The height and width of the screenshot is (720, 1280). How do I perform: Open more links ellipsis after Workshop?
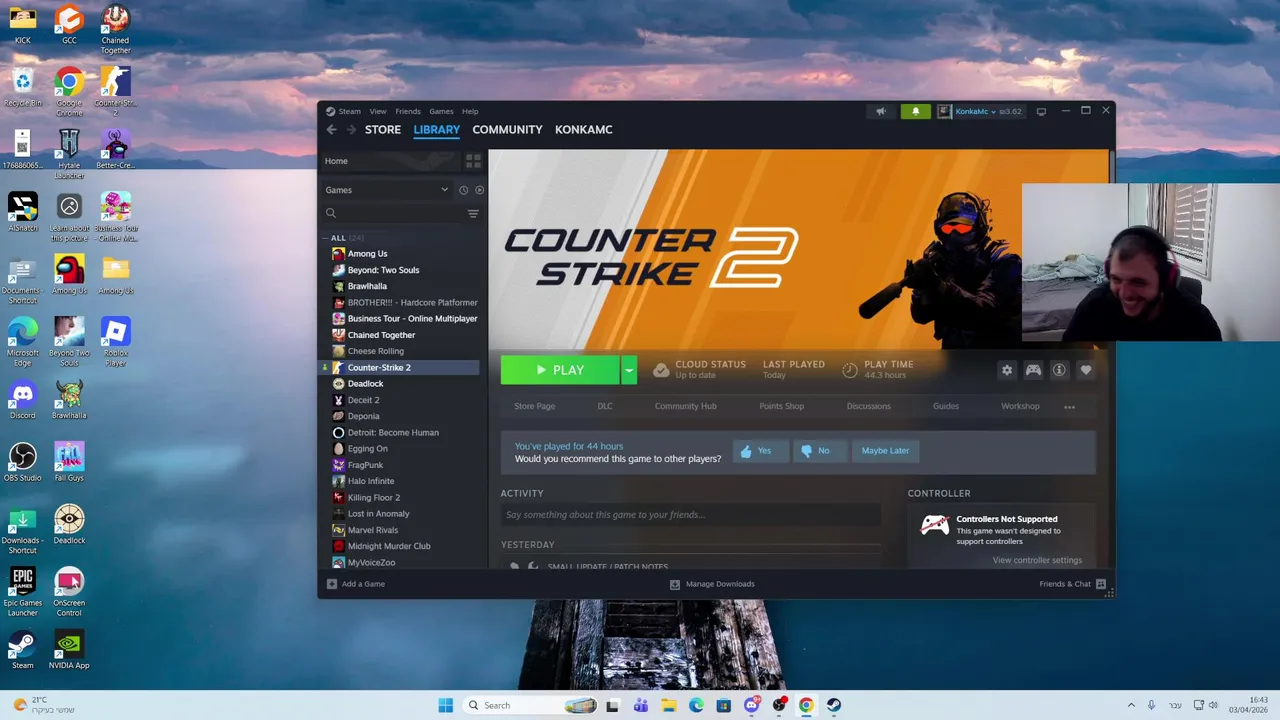pyautogui.click(x=1069, y=407)
